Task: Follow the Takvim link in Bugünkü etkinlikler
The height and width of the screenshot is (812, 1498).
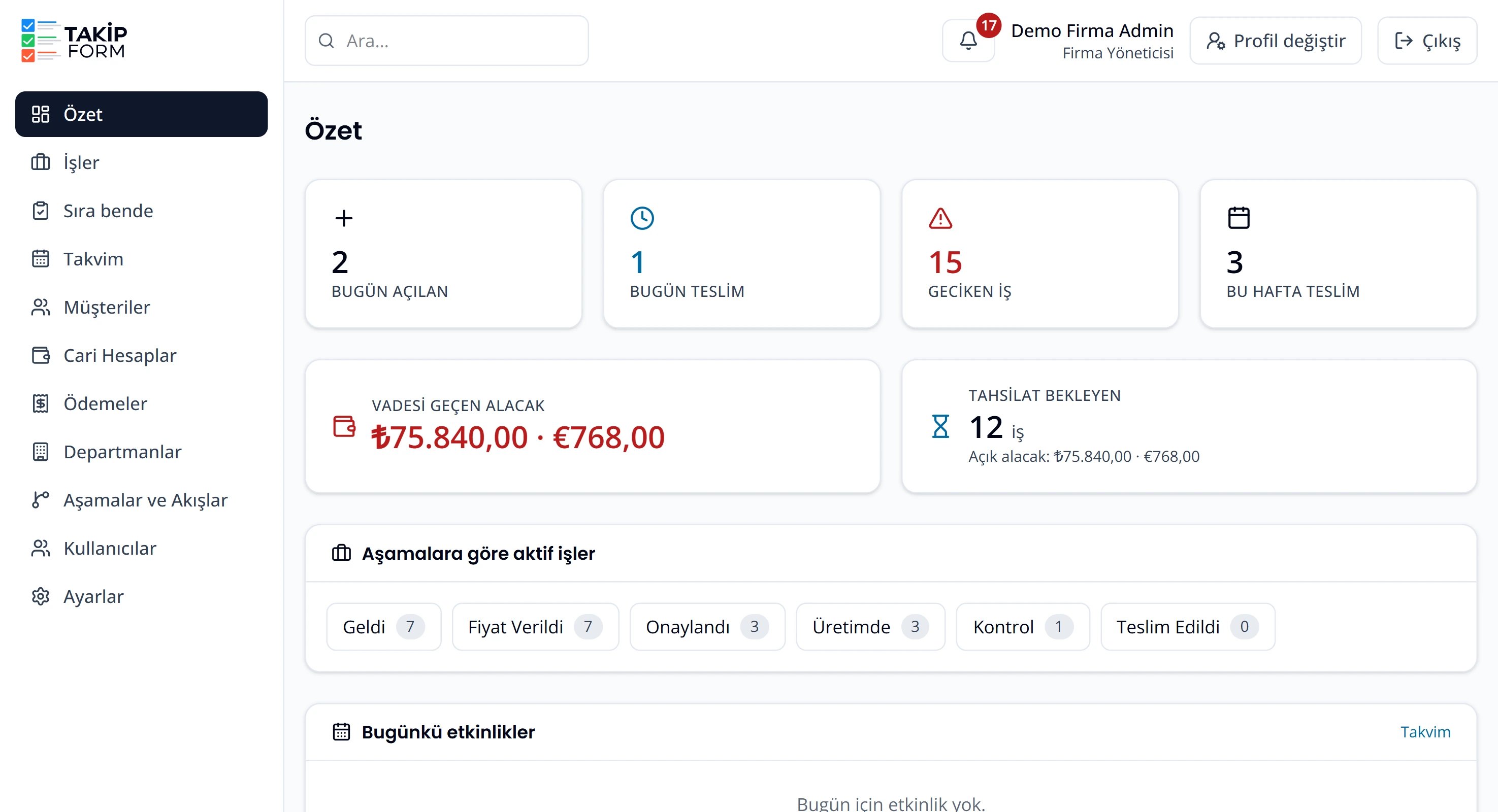Action: (x=1425, y=732)
